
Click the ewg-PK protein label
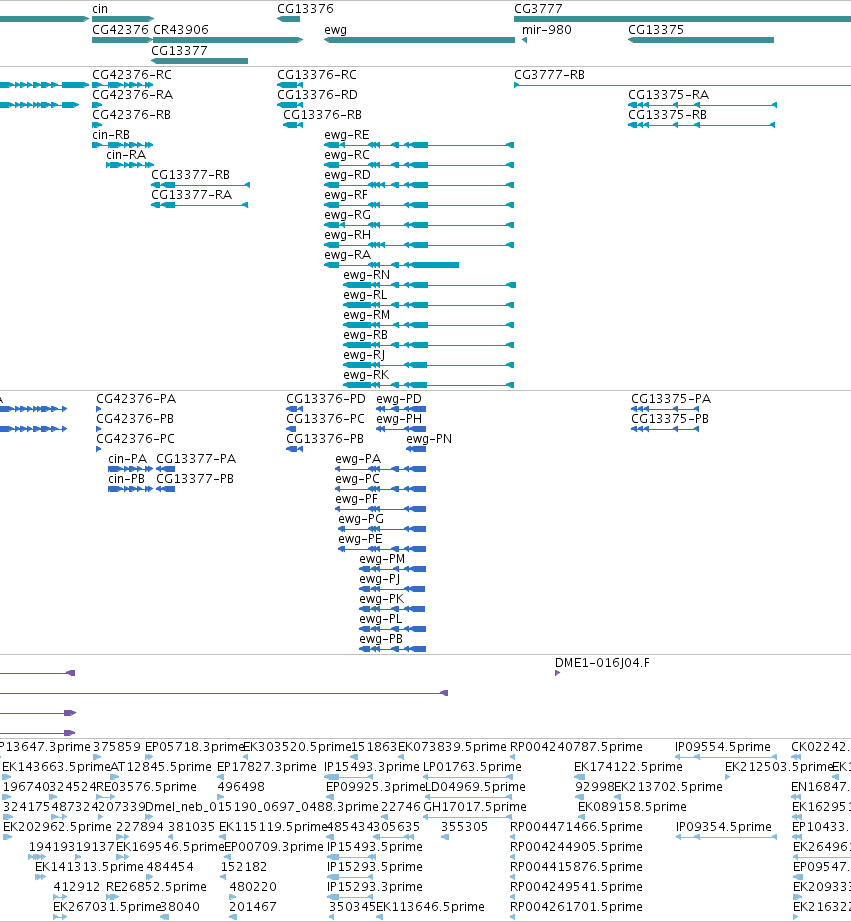[382, 599]
